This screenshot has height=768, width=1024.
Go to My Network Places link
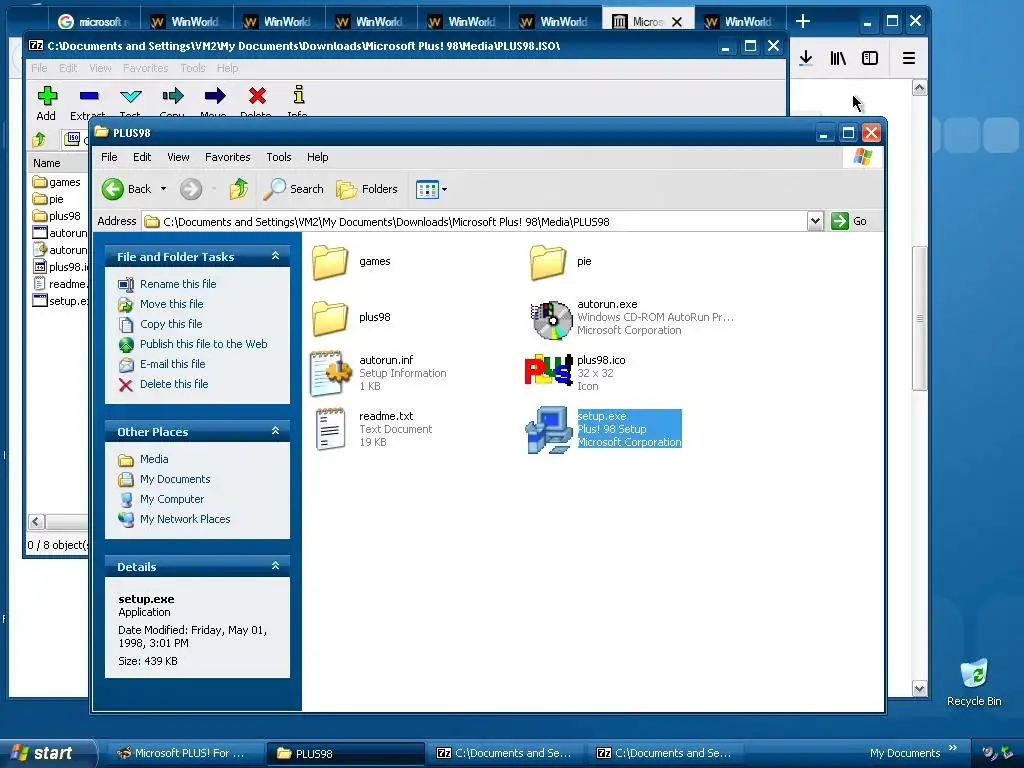[x=185, y=519]
